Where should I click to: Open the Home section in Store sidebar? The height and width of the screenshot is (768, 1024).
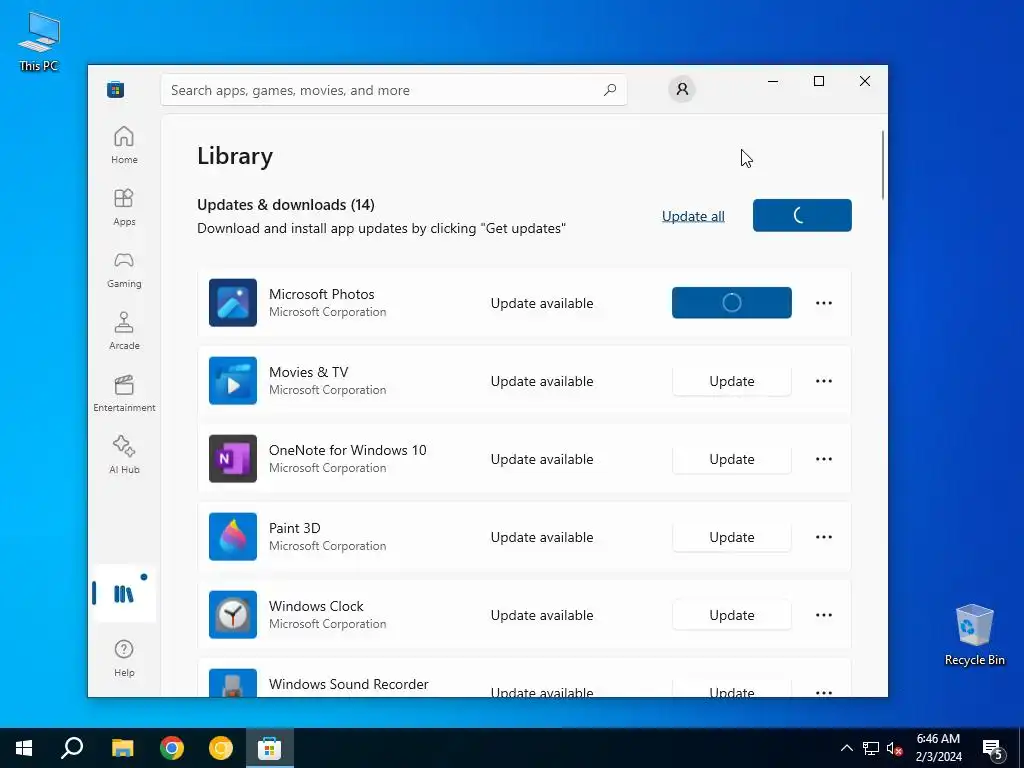(124, 145)
